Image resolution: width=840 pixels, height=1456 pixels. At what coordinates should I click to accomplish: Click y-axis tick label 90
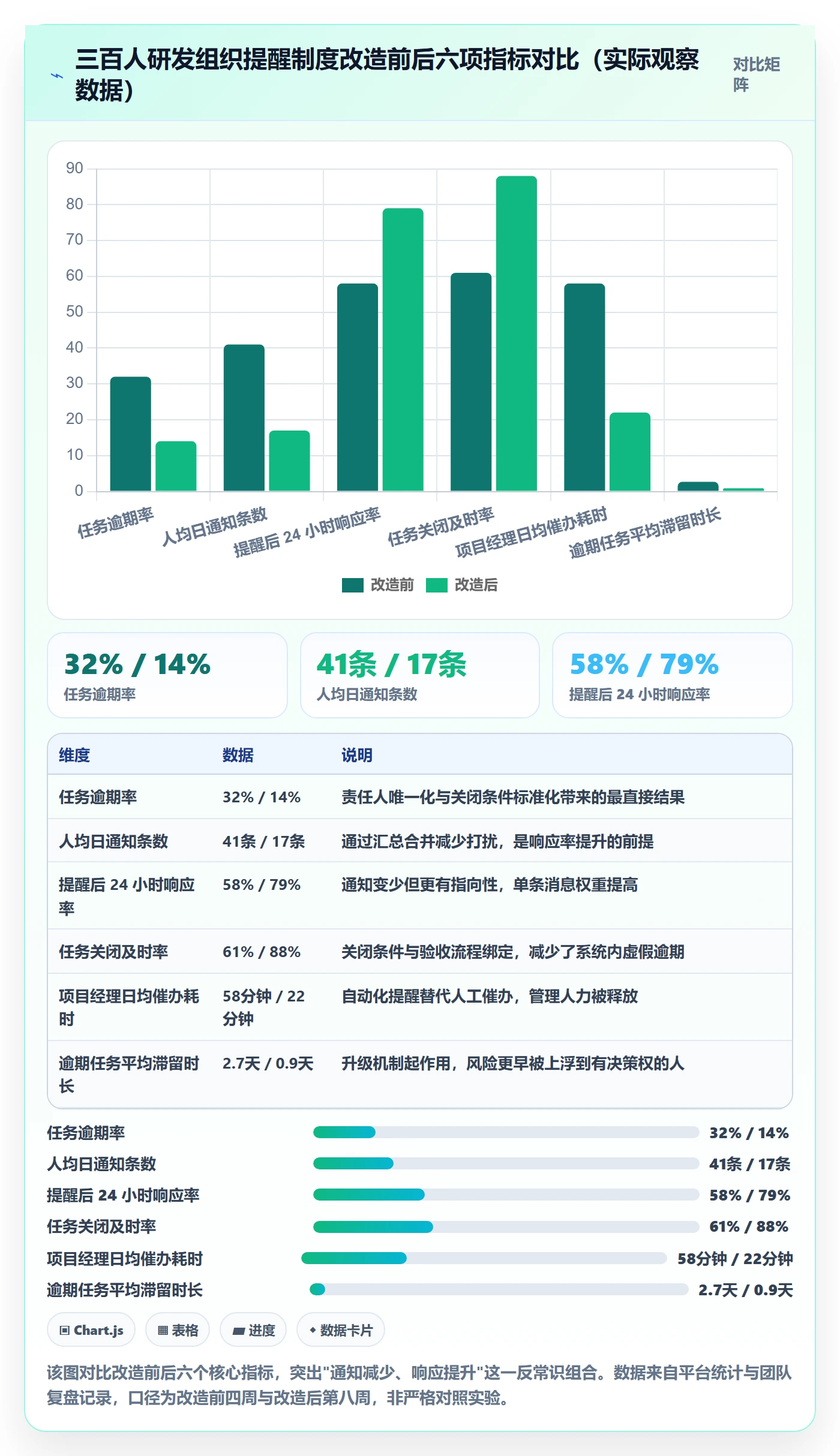[x=74, y=169]
